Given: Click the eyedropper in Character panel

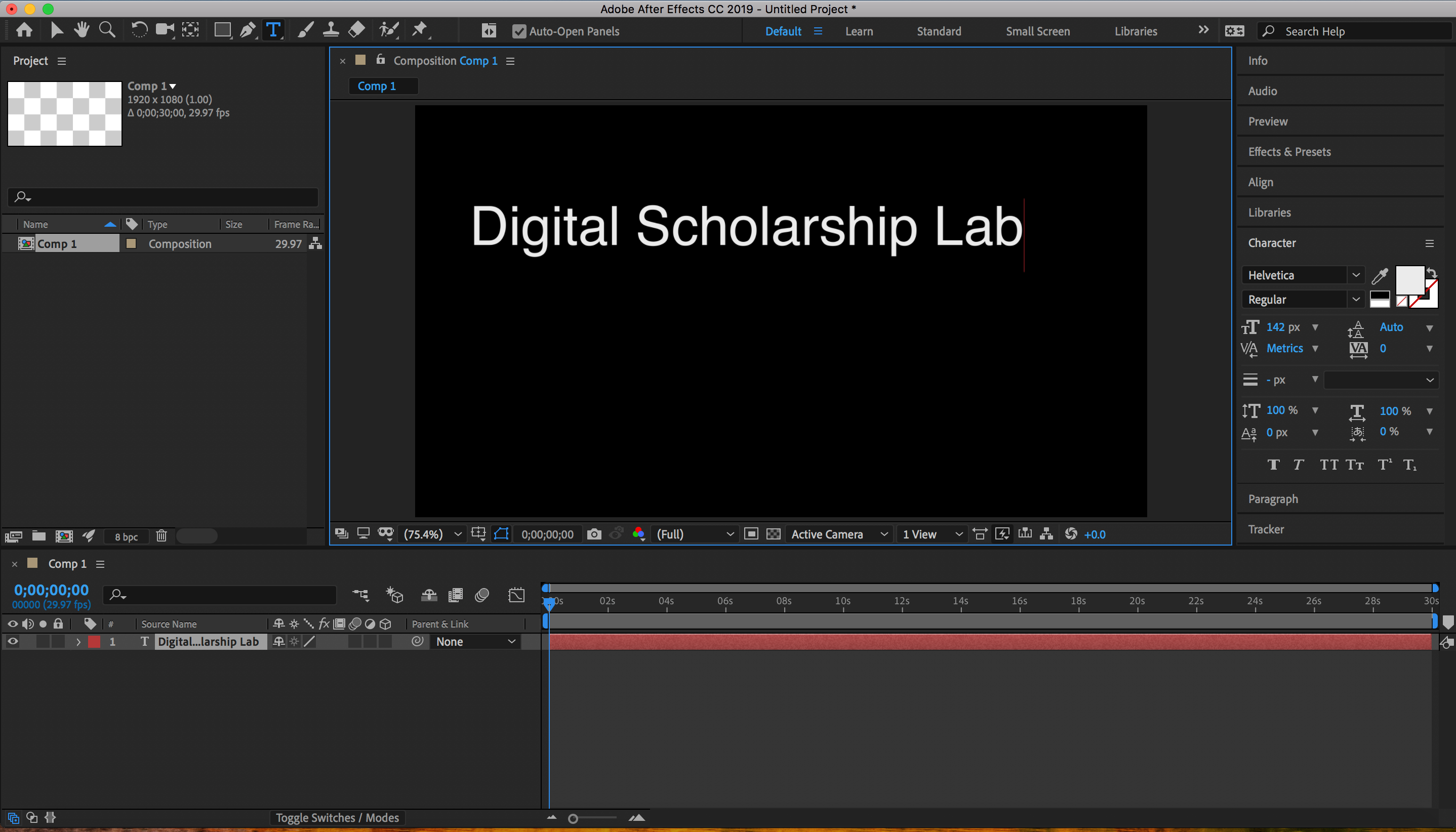Looking at the screenshot, I should pos(1380,275).
